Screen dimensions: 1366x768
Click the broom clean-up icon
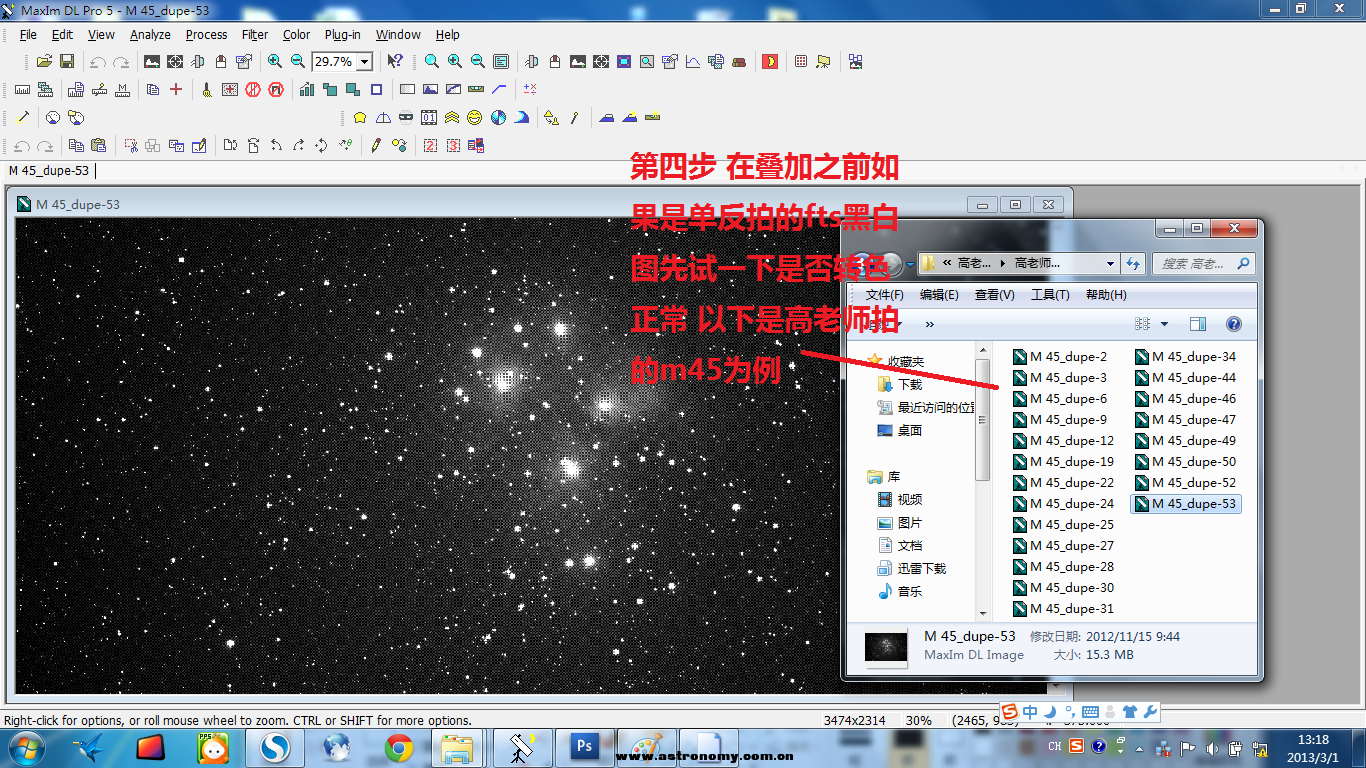(x=207, y=89)
